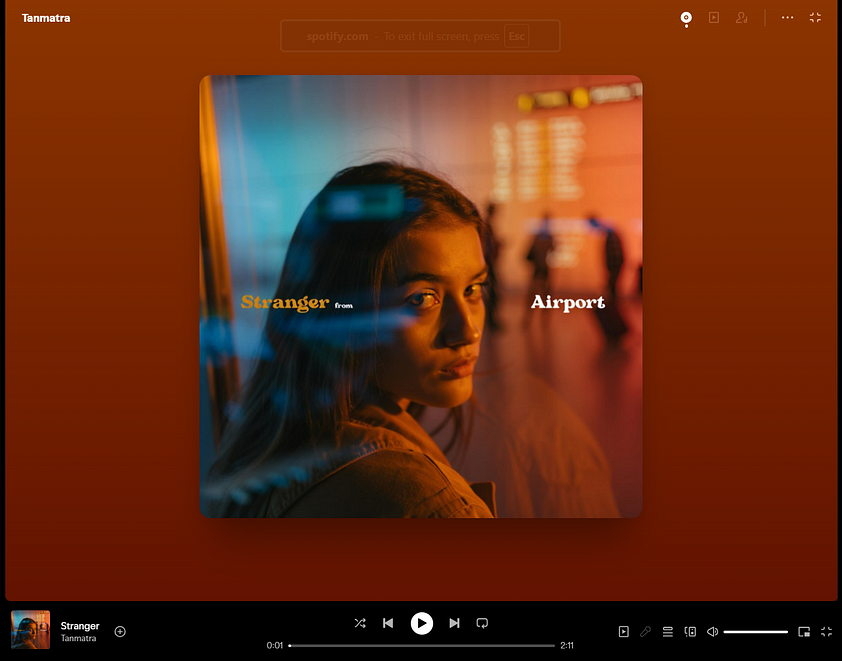Click the 0:01 elapsed time label
Image resolution: width=842 pixels, height=661 pixels.
point(274,645)
